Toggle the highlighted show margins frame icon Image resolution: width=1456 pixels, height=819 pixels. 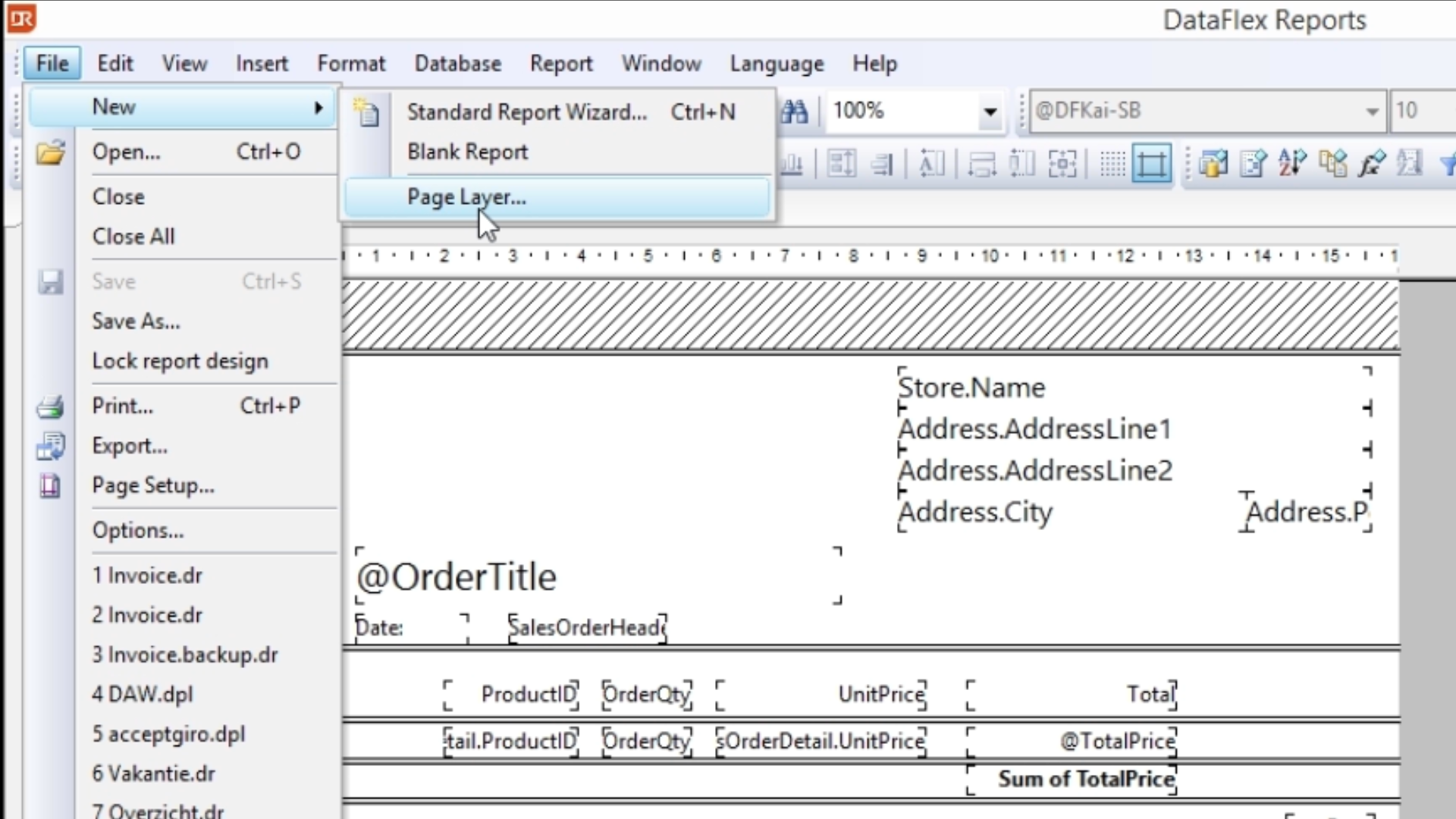click(x=1151, y=164)
